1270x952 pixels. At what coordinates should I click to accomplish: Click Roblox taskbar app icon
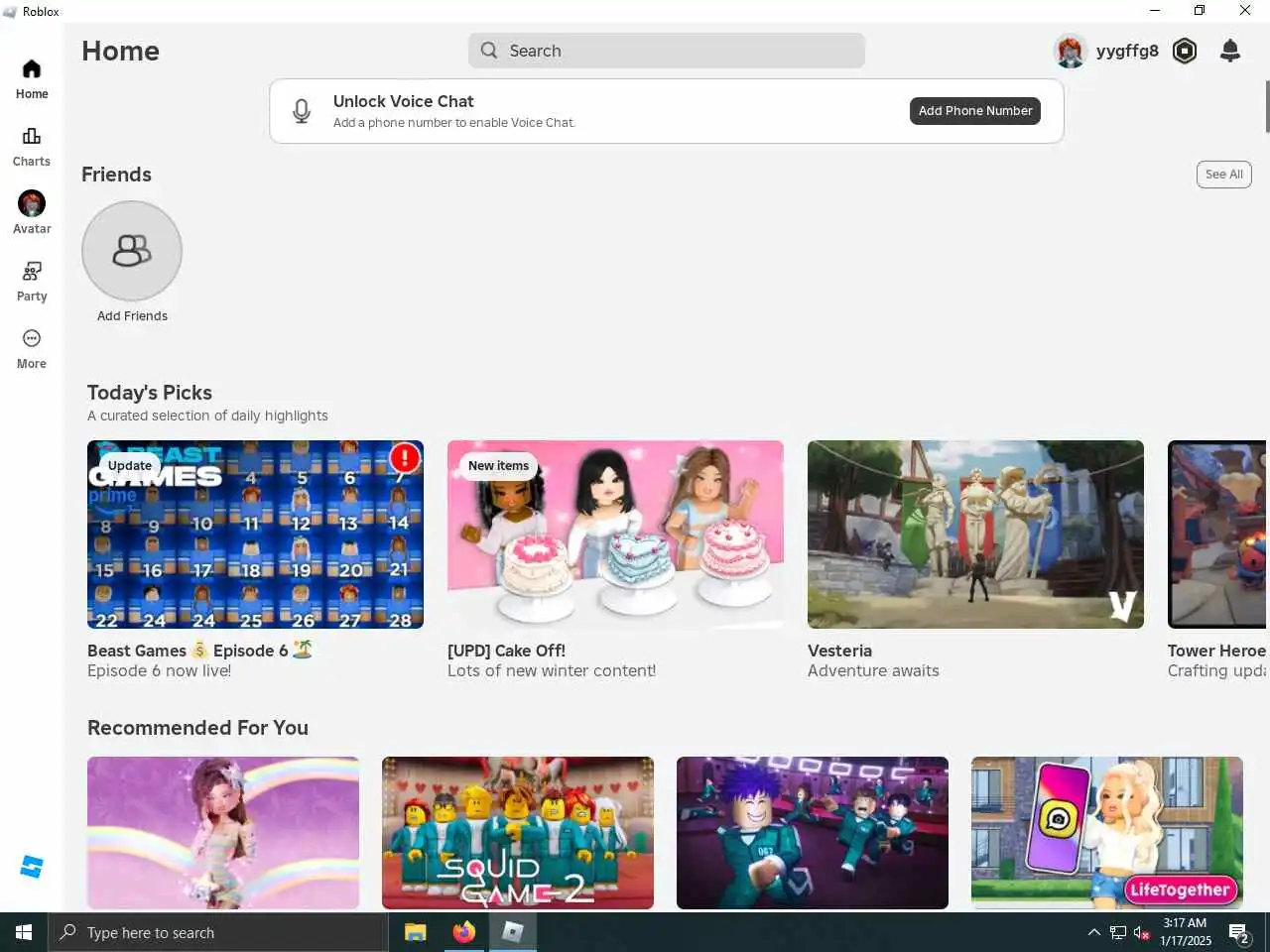point(512,932)
